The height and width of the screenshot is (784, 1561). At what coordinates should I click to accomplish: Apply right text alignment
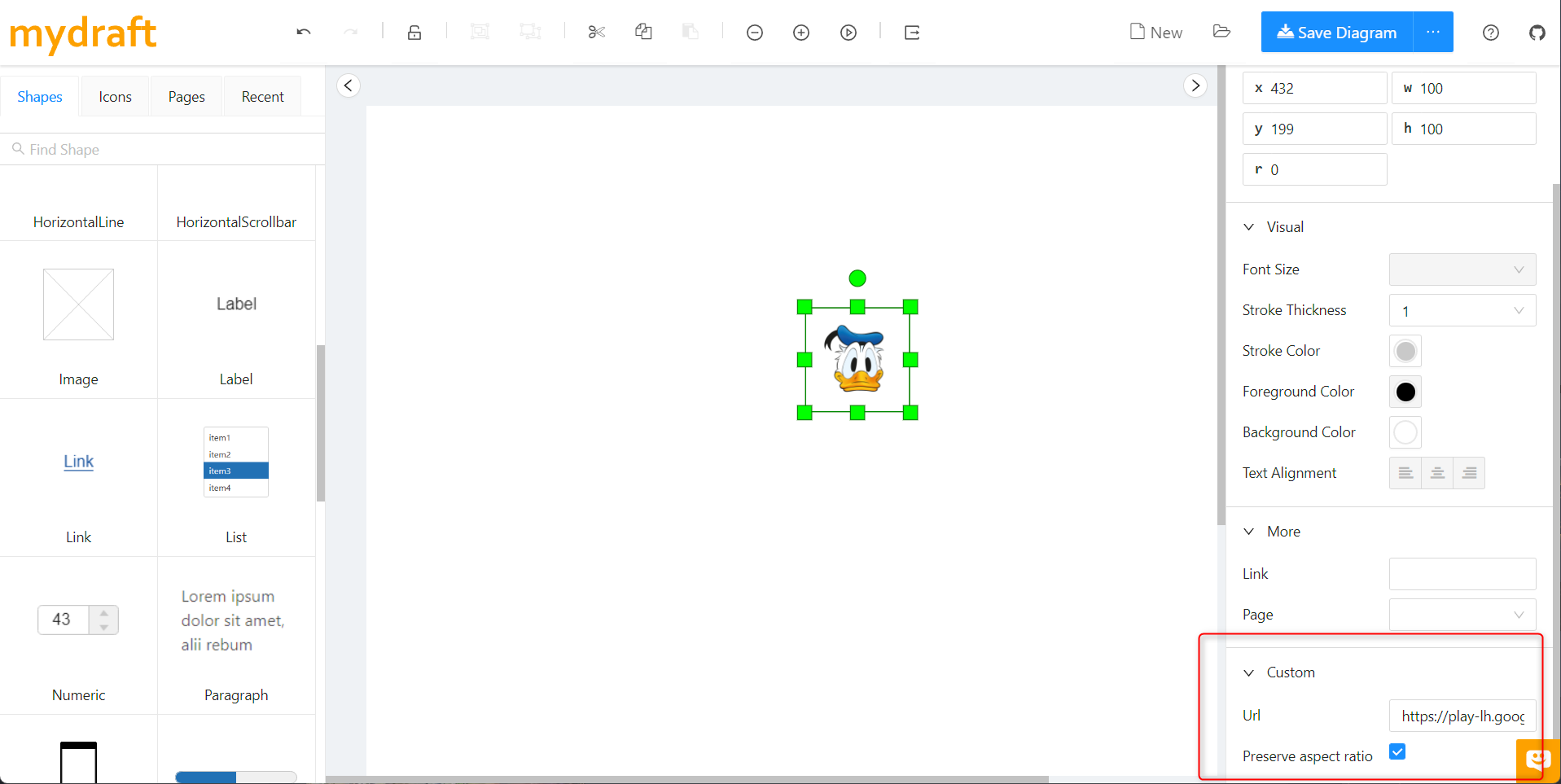1468,472
